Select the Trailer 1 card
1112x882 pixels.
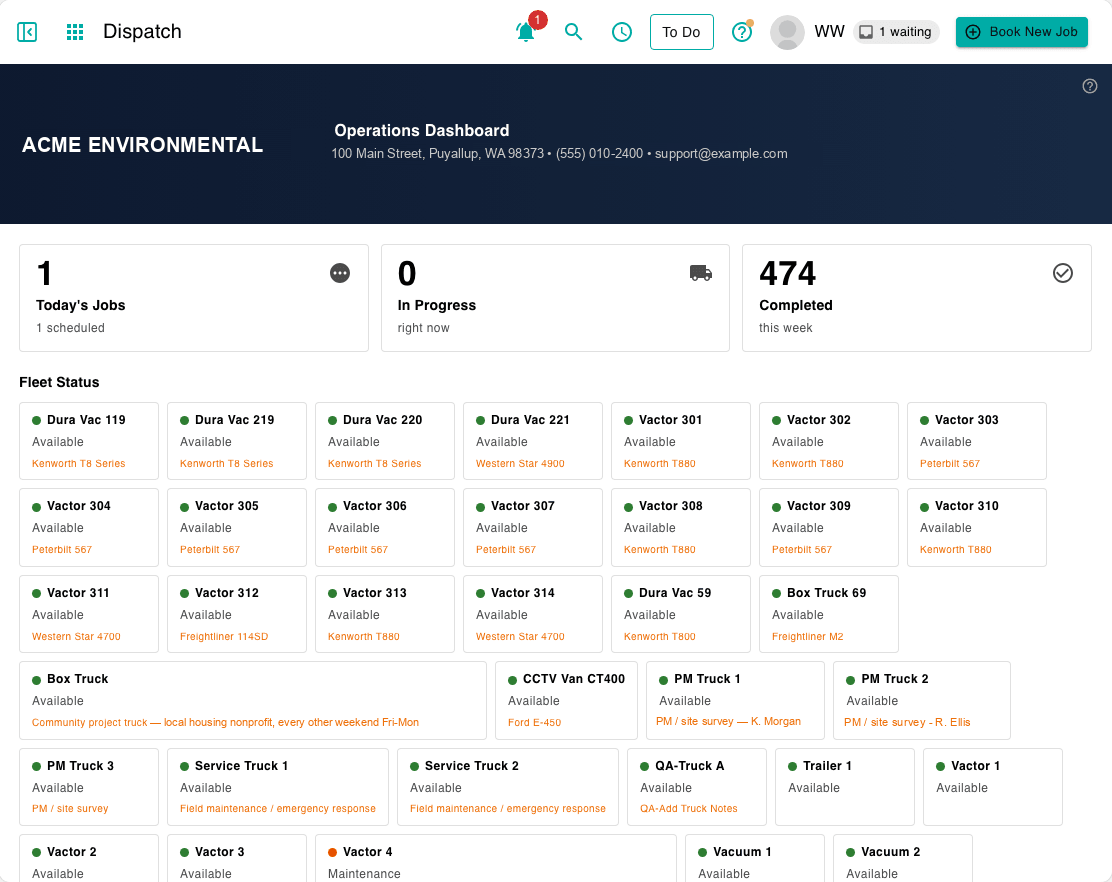pyautogui.click(x=845, y=787)
